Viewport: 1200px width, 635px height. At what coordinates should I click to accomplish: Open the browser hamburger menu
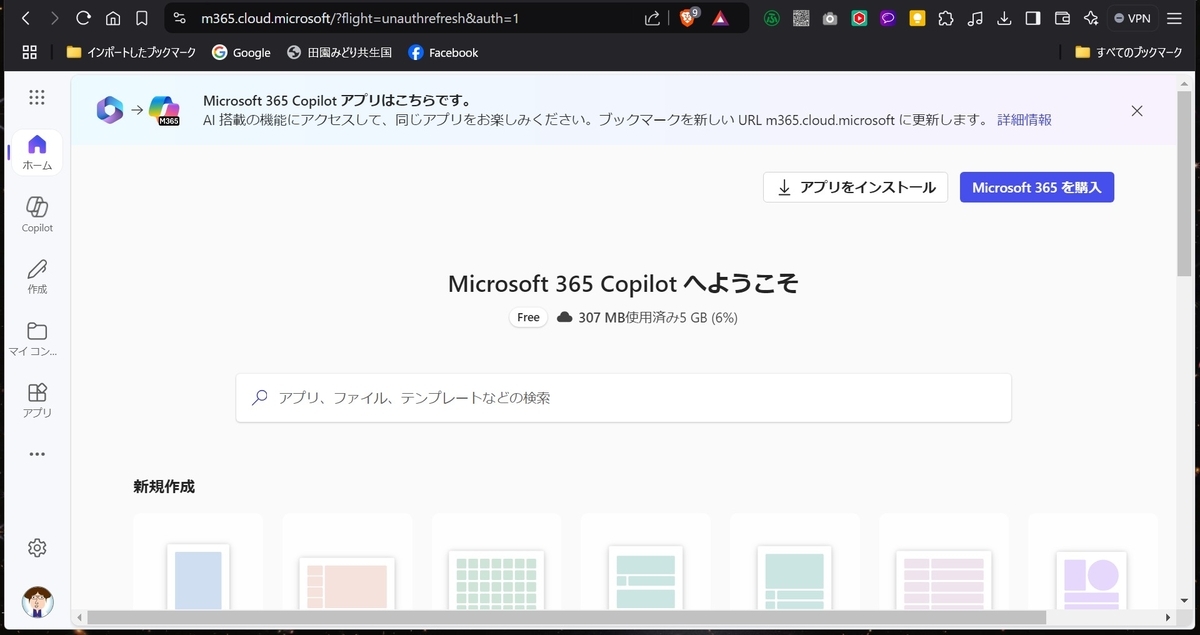[1174, 18]
